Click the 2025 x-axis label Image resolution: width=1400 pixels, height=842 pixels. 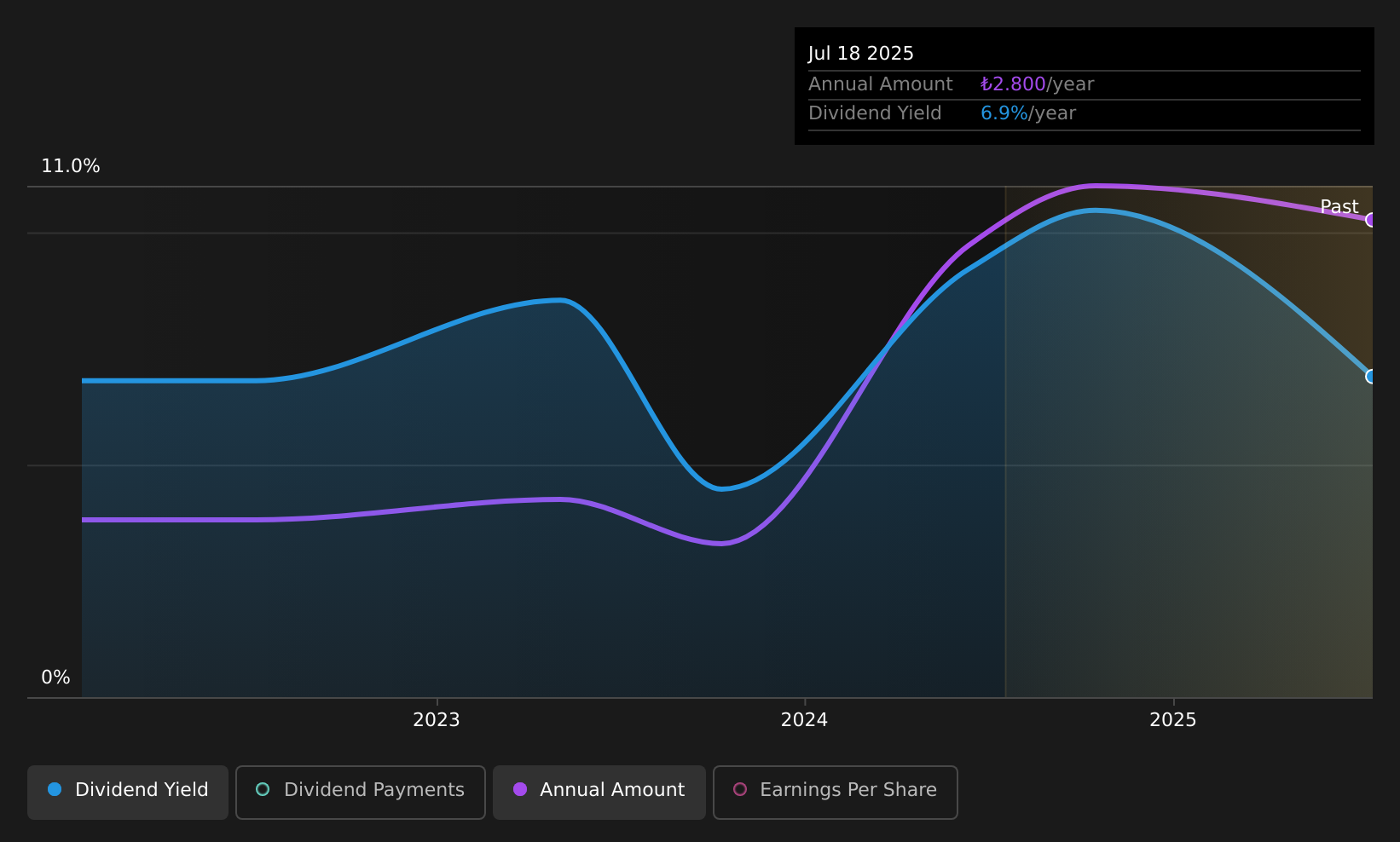tap(1173, 720)
